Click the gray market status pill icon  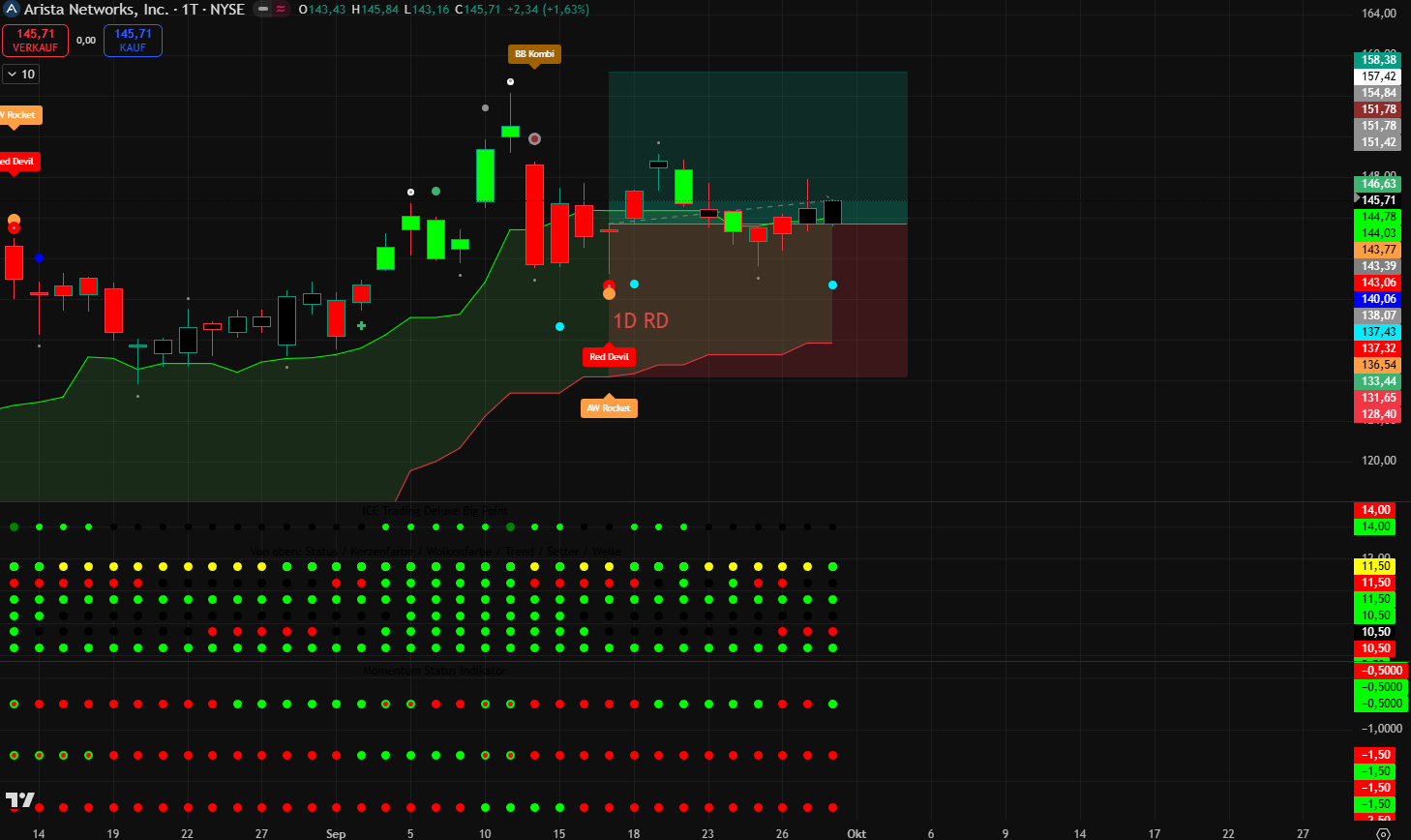(x=262, y=10)
